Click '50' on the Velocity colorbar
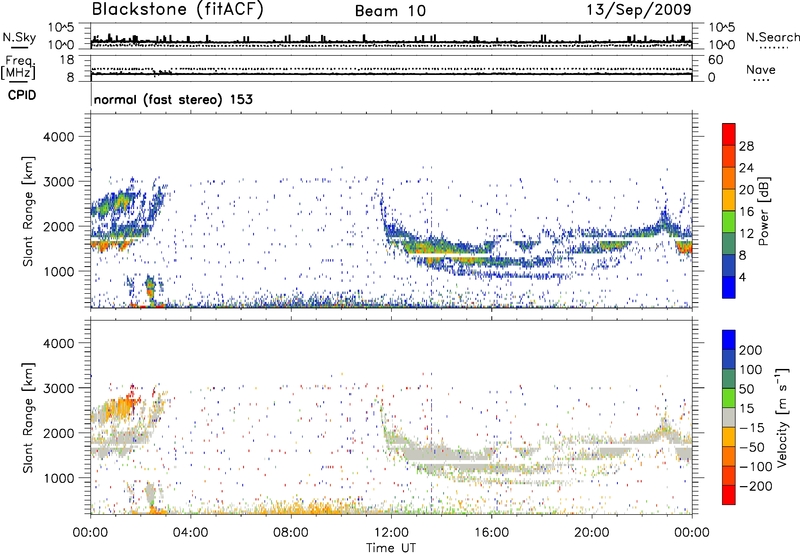The width and height of the screenshot is (800, 554). pyautogui.click(x=746, y=389)
